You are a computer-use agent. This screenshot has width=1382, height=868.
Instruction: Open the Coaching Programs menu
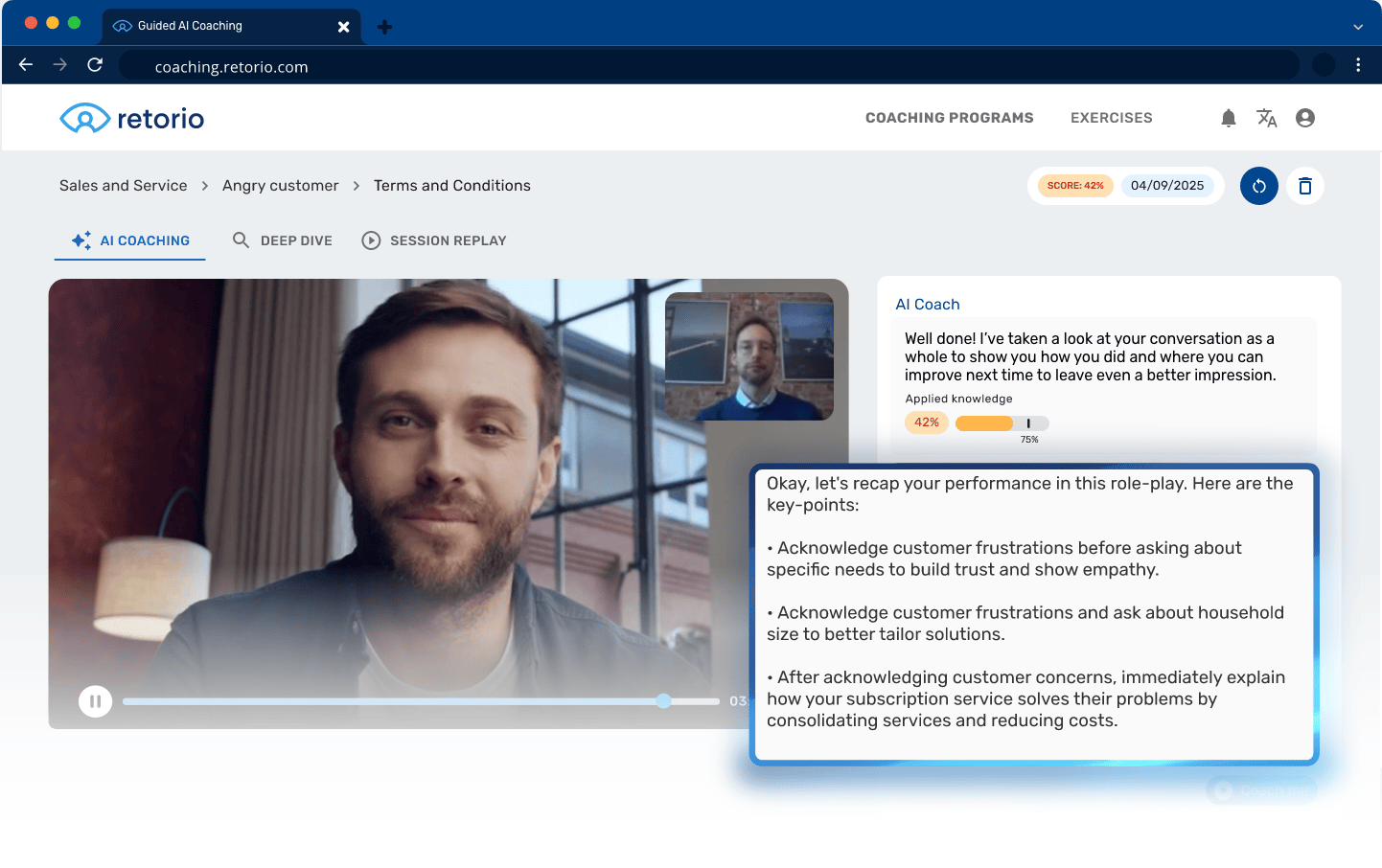(949, 117)
